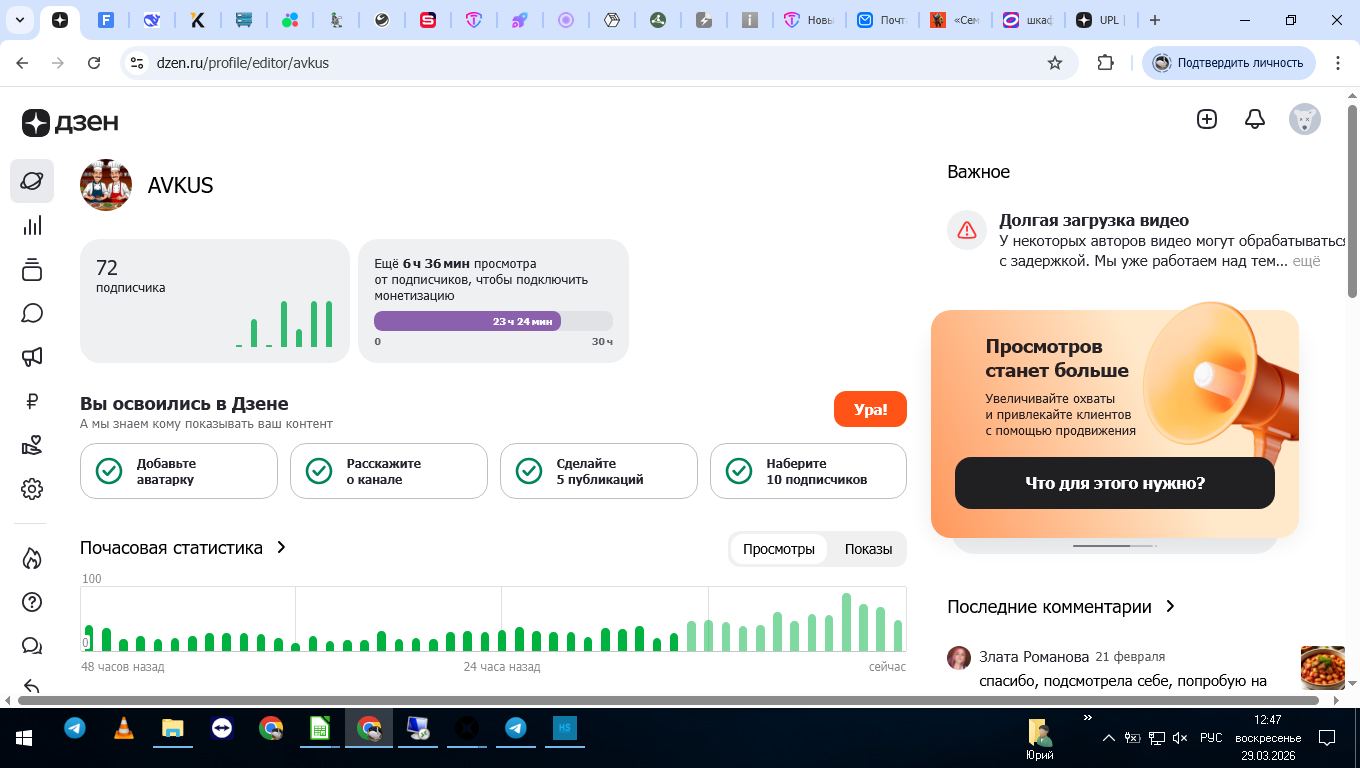Open the notifications bell

point(1255,119)
